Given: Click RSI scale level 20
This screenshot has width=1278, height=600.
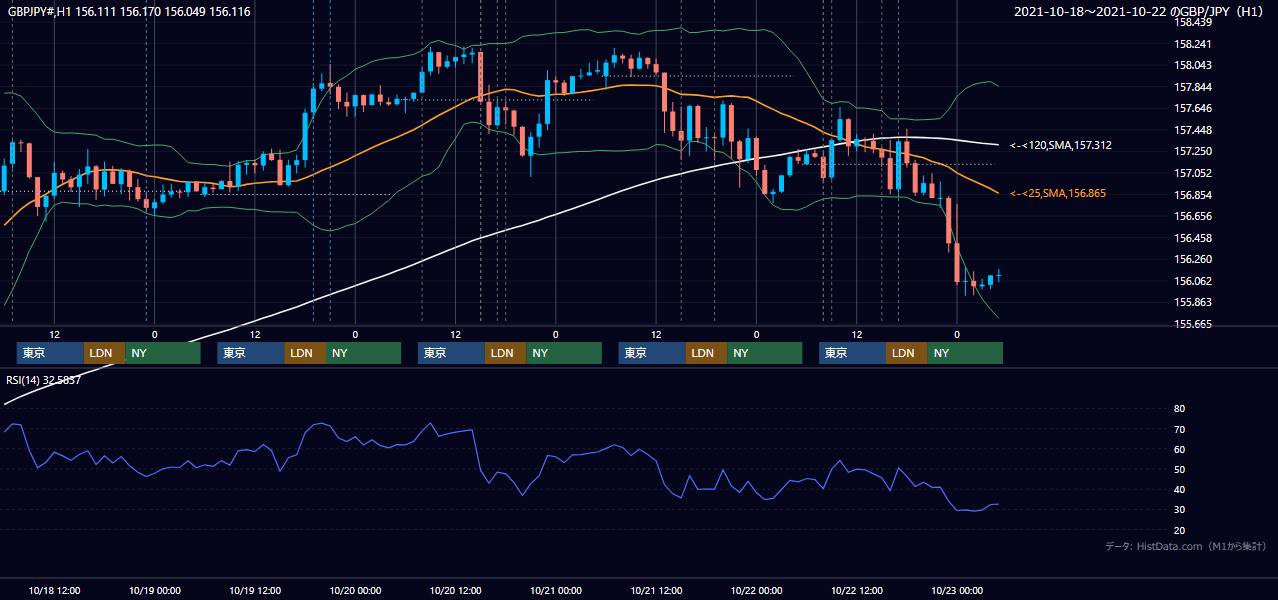Looking at the screenshot, I should tap(1180, 530).
